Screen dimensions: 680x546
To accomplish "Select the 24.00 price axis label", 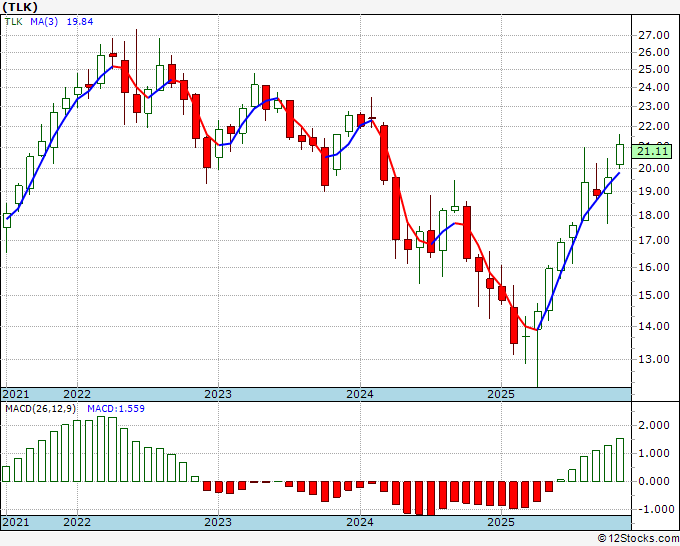I will tap(654, 87).
